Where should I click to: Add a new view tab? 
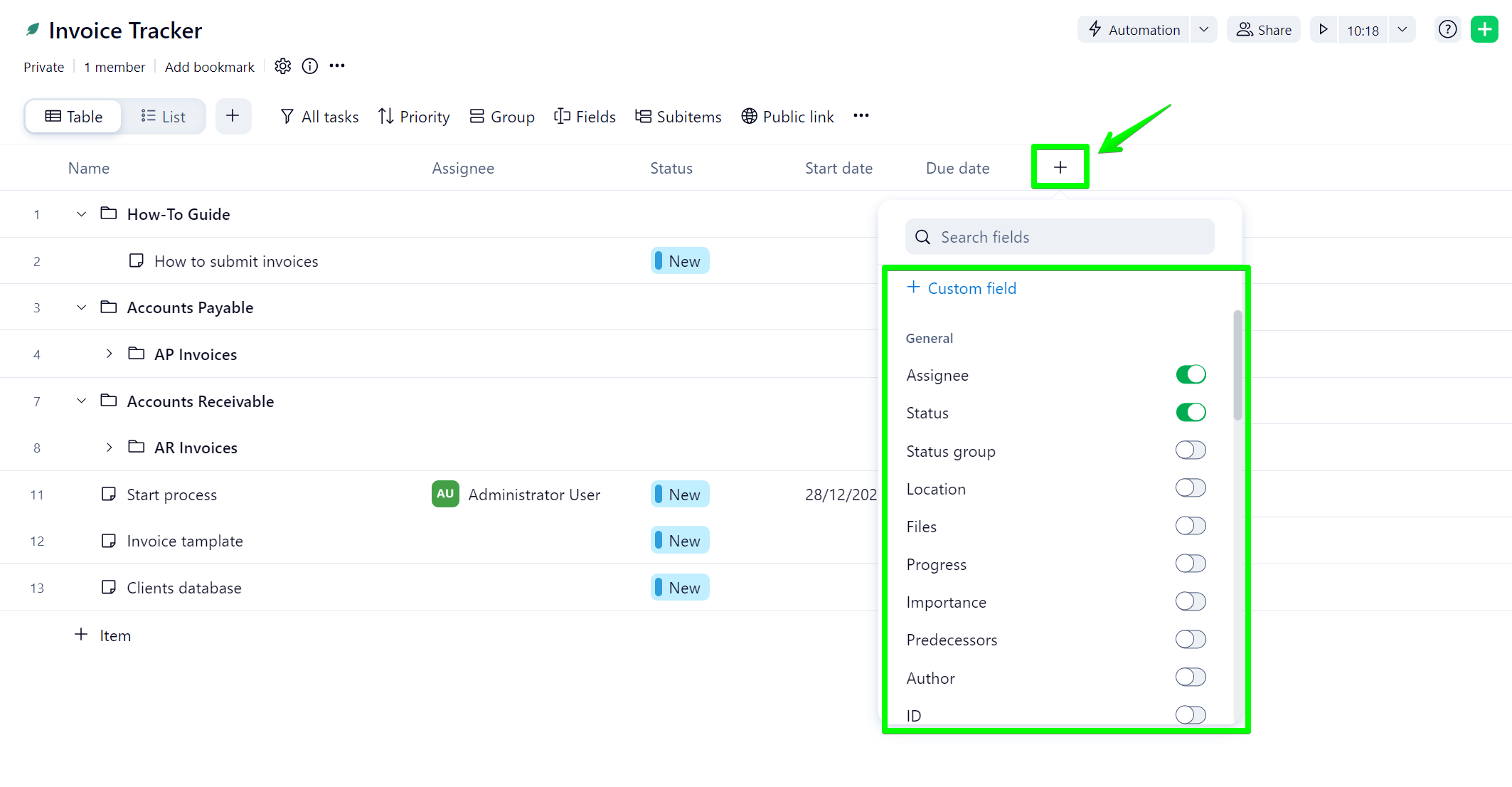pos(233,116)
